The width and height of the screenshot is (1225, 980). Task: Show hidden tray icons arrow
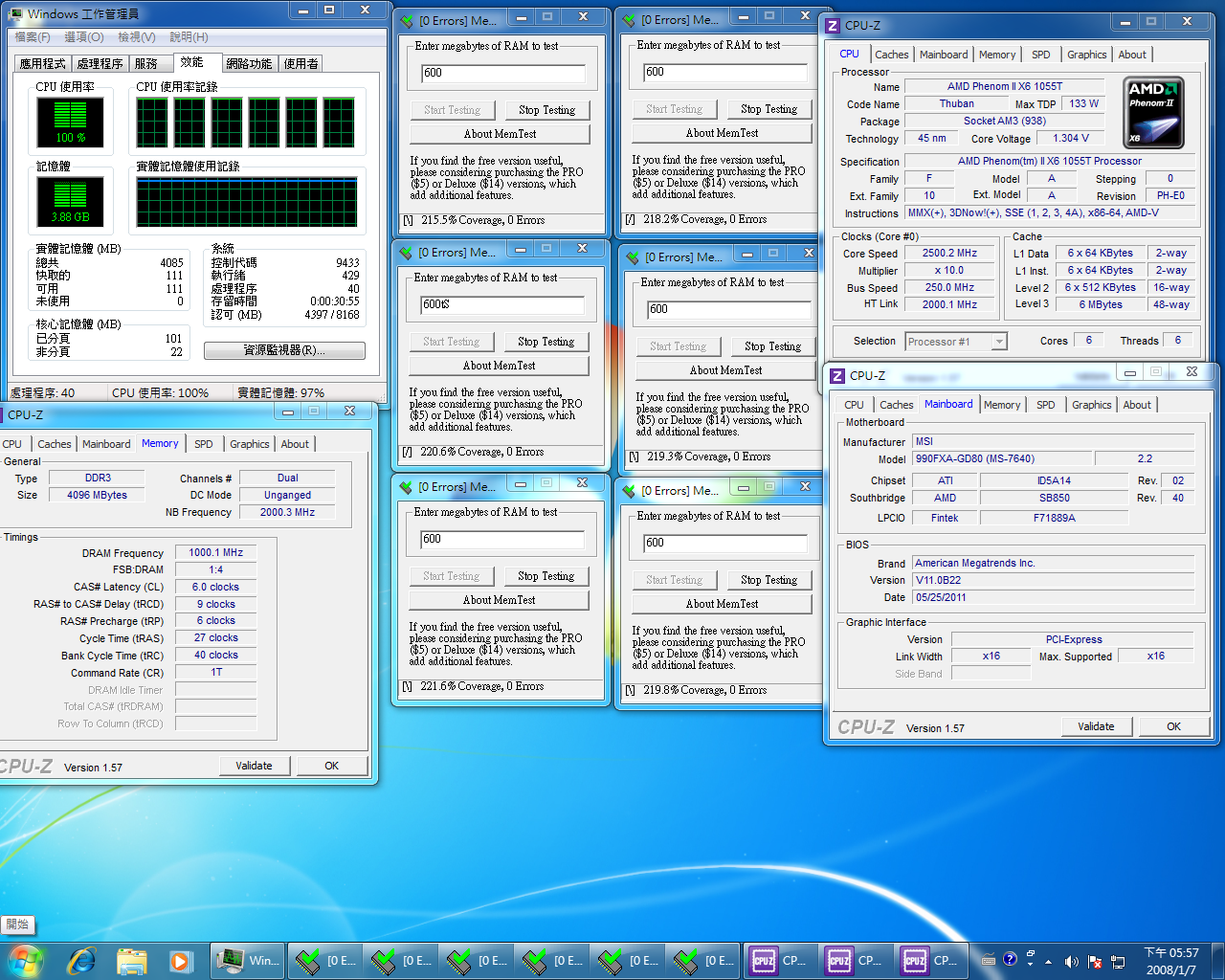click(1048, 961)
